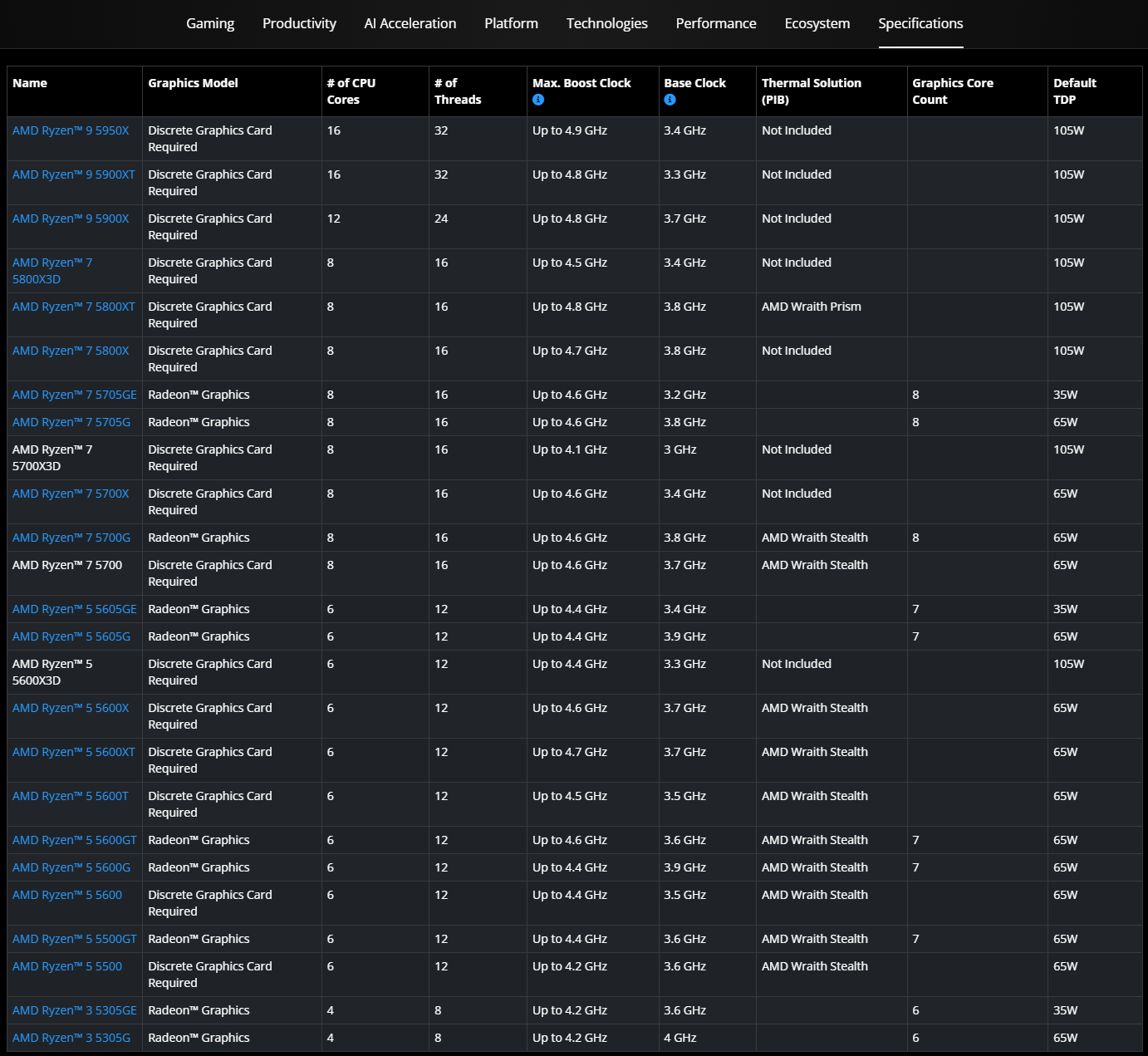1148x1056 pixels.
Task: Open the AMD Ryzen 7 5800X link
Action: (71, 351)
